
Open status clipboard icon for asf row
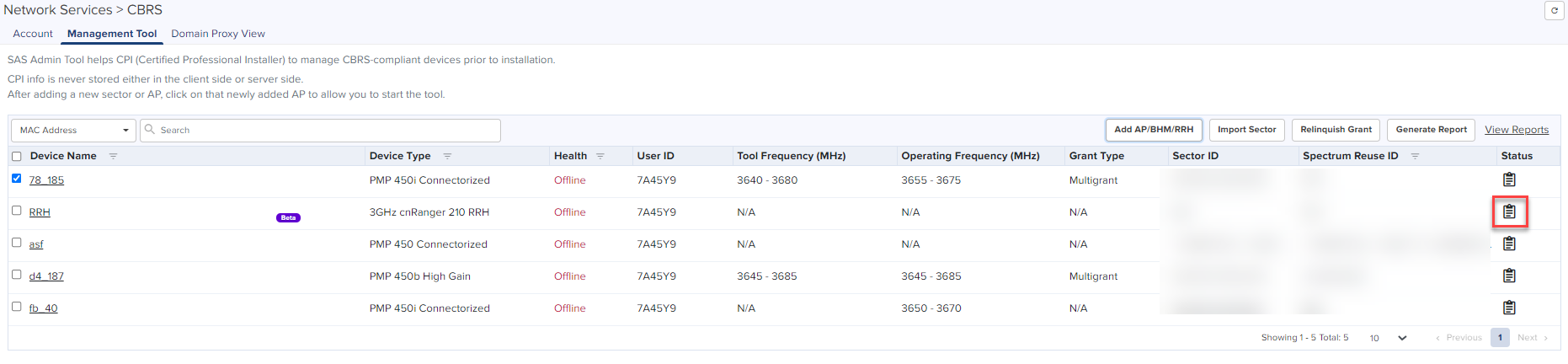1509,244
